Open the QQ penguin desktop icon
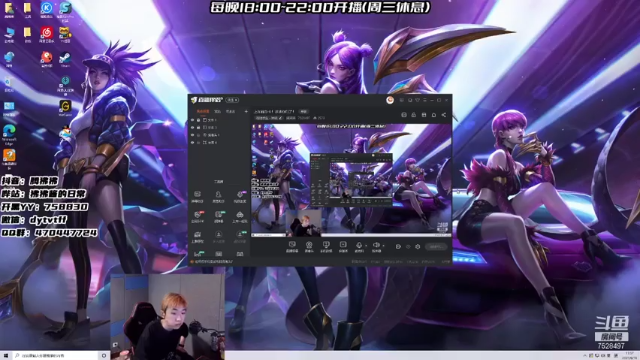This screenshot has width=640, height=360. point(65,133)
